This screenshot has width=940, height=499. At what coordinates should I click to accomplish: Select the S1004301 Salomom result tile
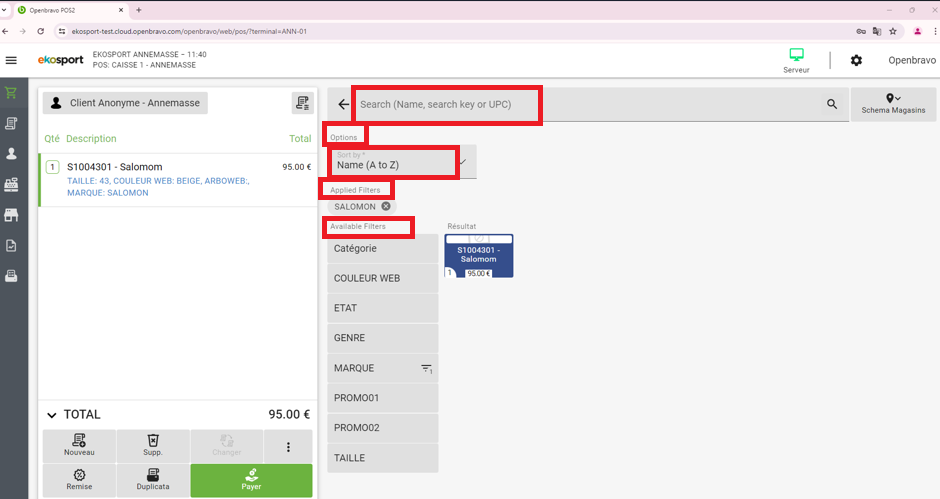click(478, 255)
